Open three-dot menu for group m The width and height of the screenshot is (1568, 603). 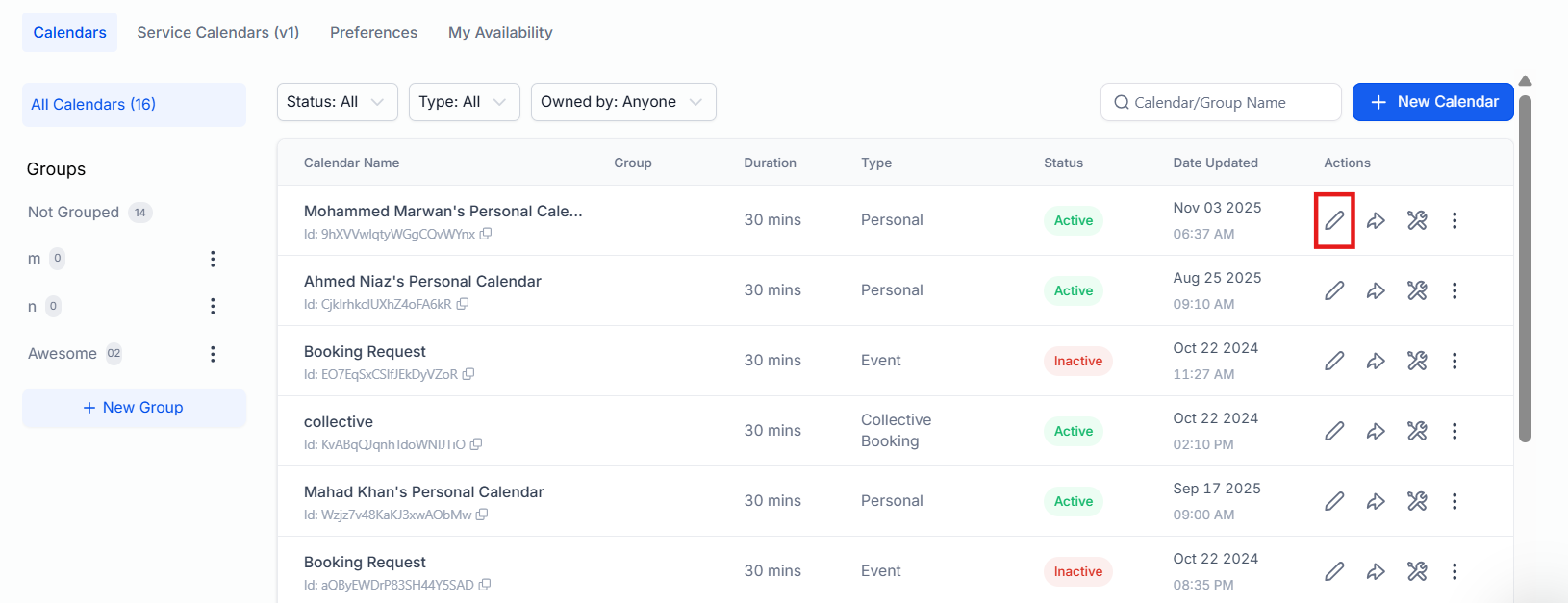213,259
